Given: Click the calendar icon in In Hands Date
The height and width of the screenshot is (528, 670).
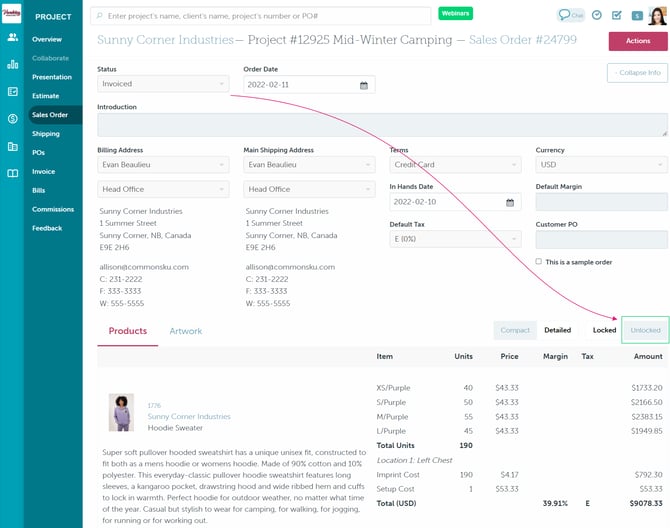Looking at the screenshot, I should click(x=510, y=202).
